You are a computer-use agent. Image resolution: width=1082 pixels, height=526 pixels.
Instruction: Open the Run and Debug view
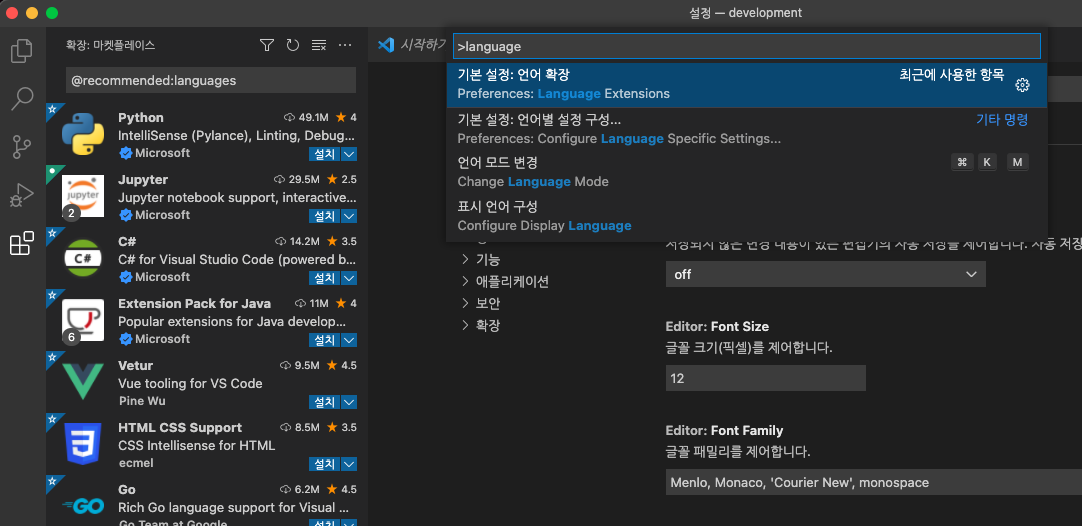click(22, 195)
